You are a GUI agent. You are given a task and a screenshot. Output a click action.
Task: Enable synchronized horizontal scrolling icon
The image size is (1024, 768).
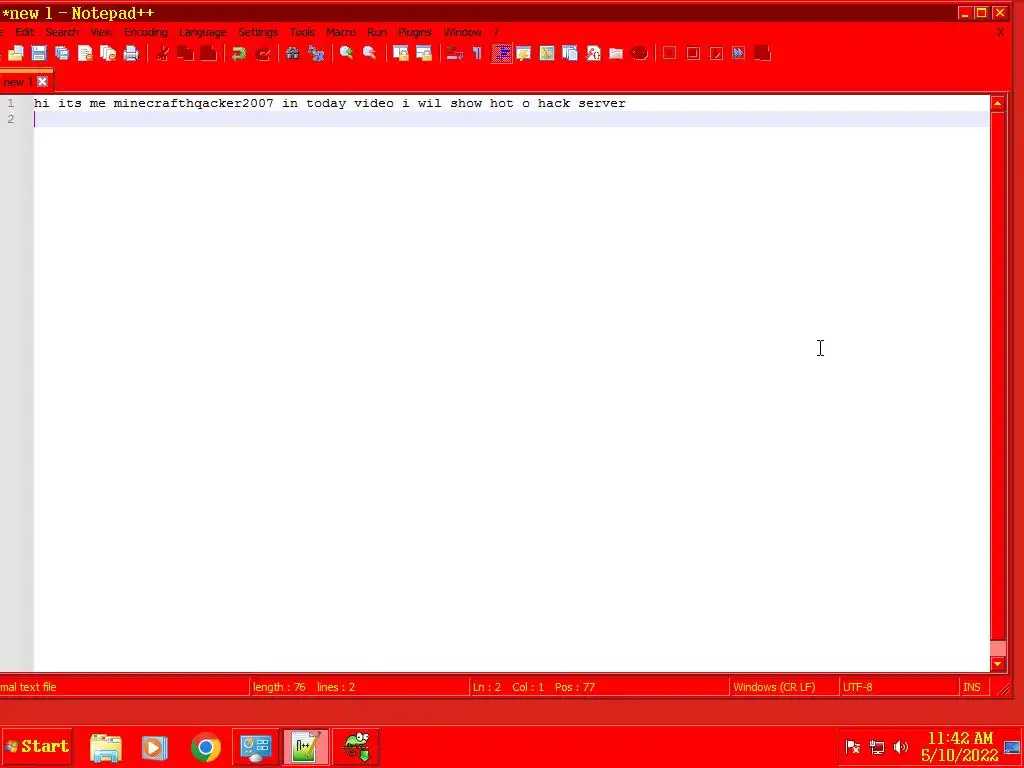point(424,54)
